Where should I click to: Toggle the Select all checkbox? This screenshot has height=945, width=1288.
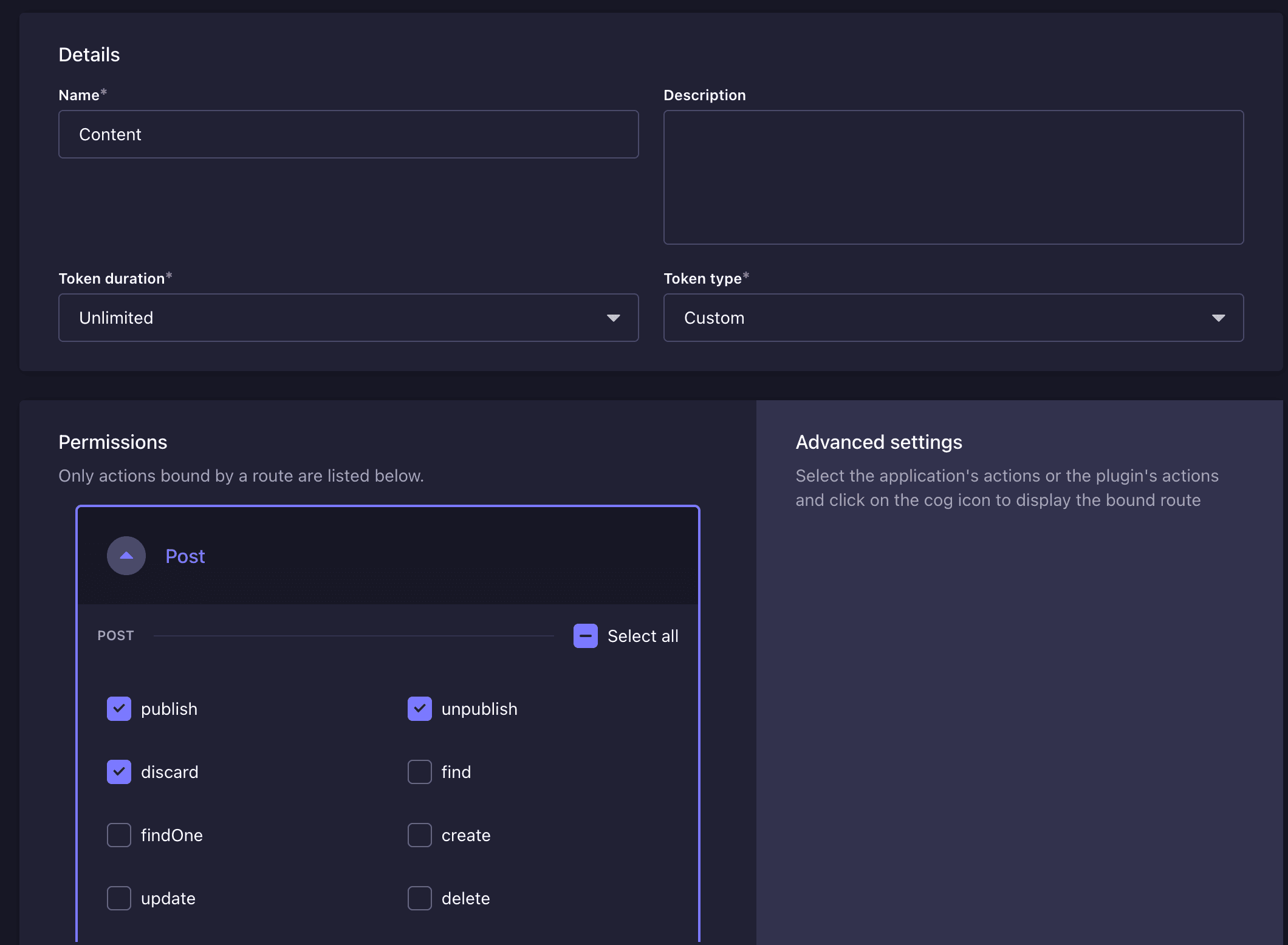pyautogui.click(x=586, y=636)
